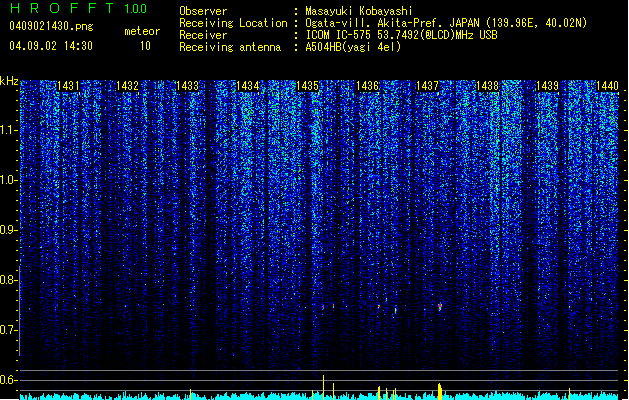The height and width of the screenshot is (400, 629).
Task: Click the 1.1 frequency axis label
Action: tap(8, 130)
